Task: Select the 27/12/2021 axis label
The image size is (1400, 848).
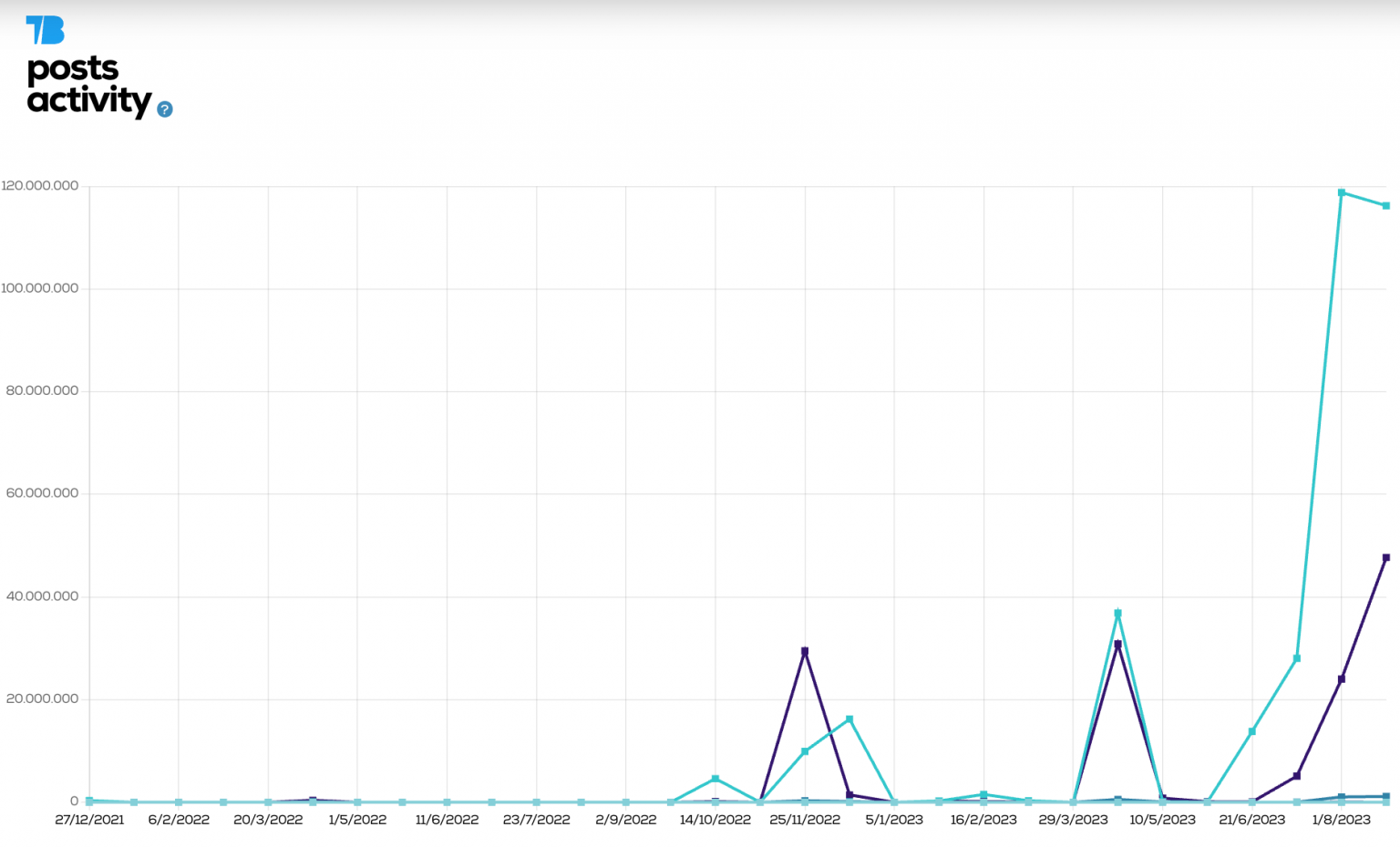Action: click(x=87, y=819)
